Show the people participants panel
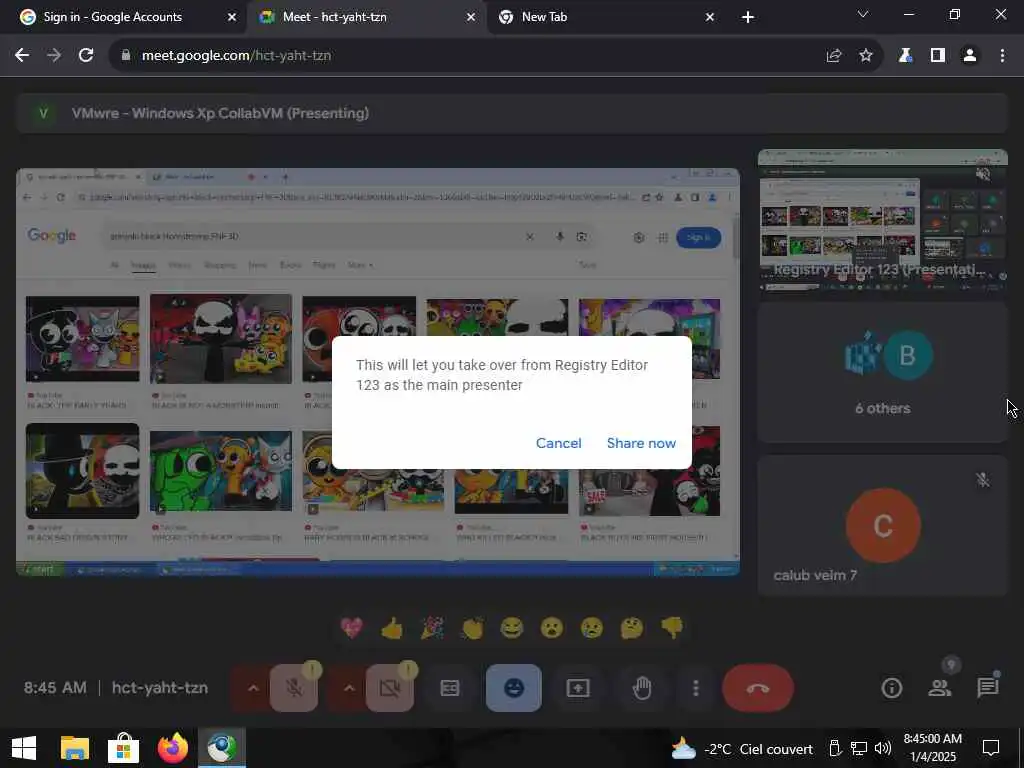This screenshot has height=768, width=1024. pos(940,688)
